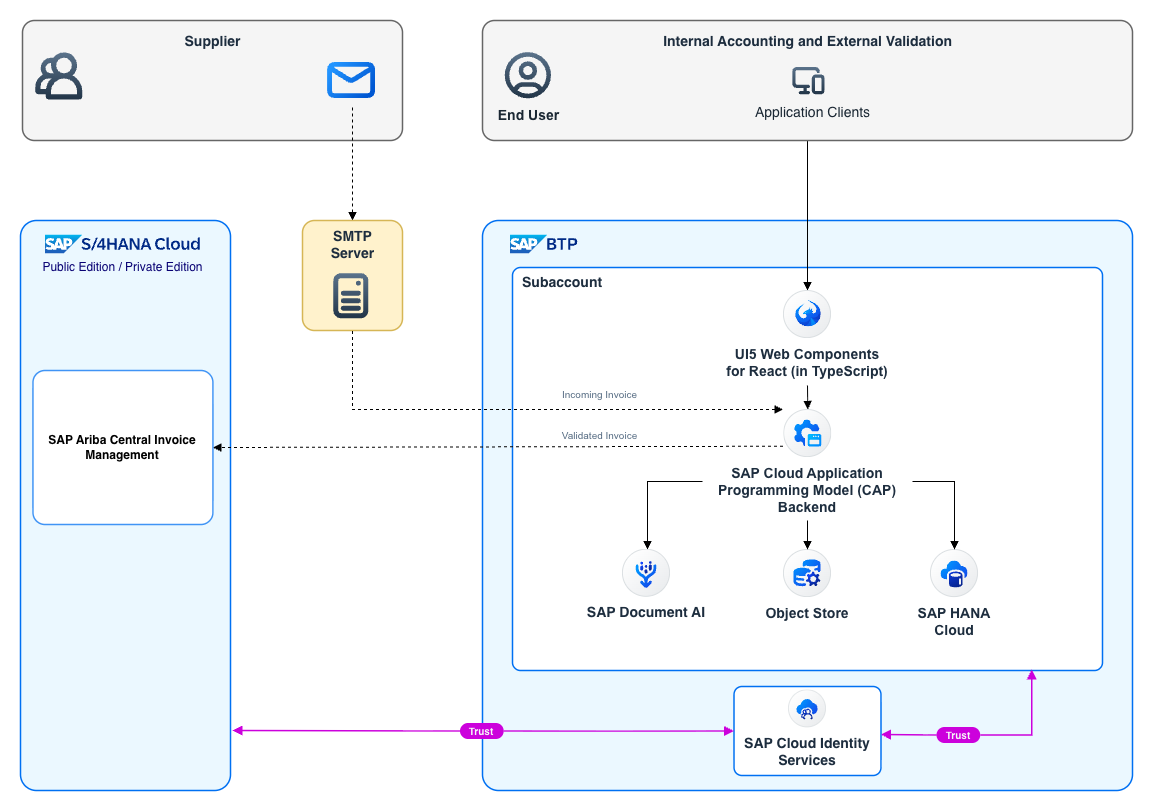Click the 'BTP' title text
The image size is (1154, 812).
562,244
